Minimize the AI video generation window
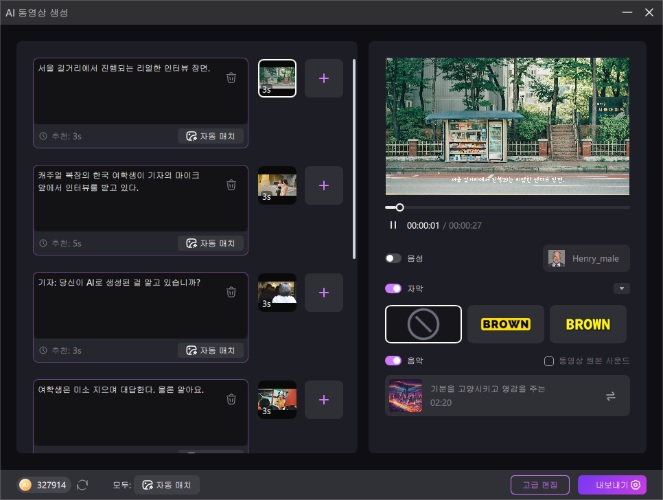 tap(627, 12)
